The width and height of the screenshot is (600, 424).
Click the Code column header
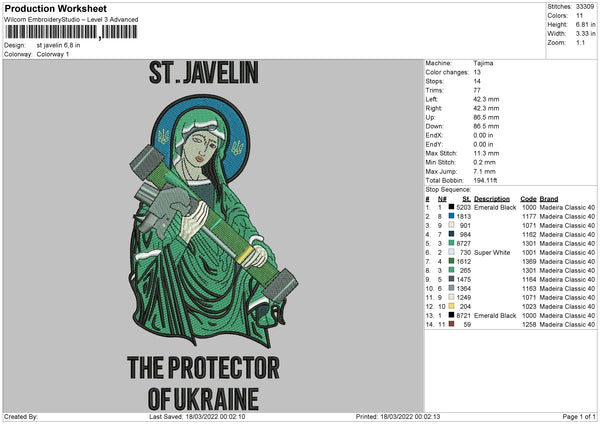point(529,197)
